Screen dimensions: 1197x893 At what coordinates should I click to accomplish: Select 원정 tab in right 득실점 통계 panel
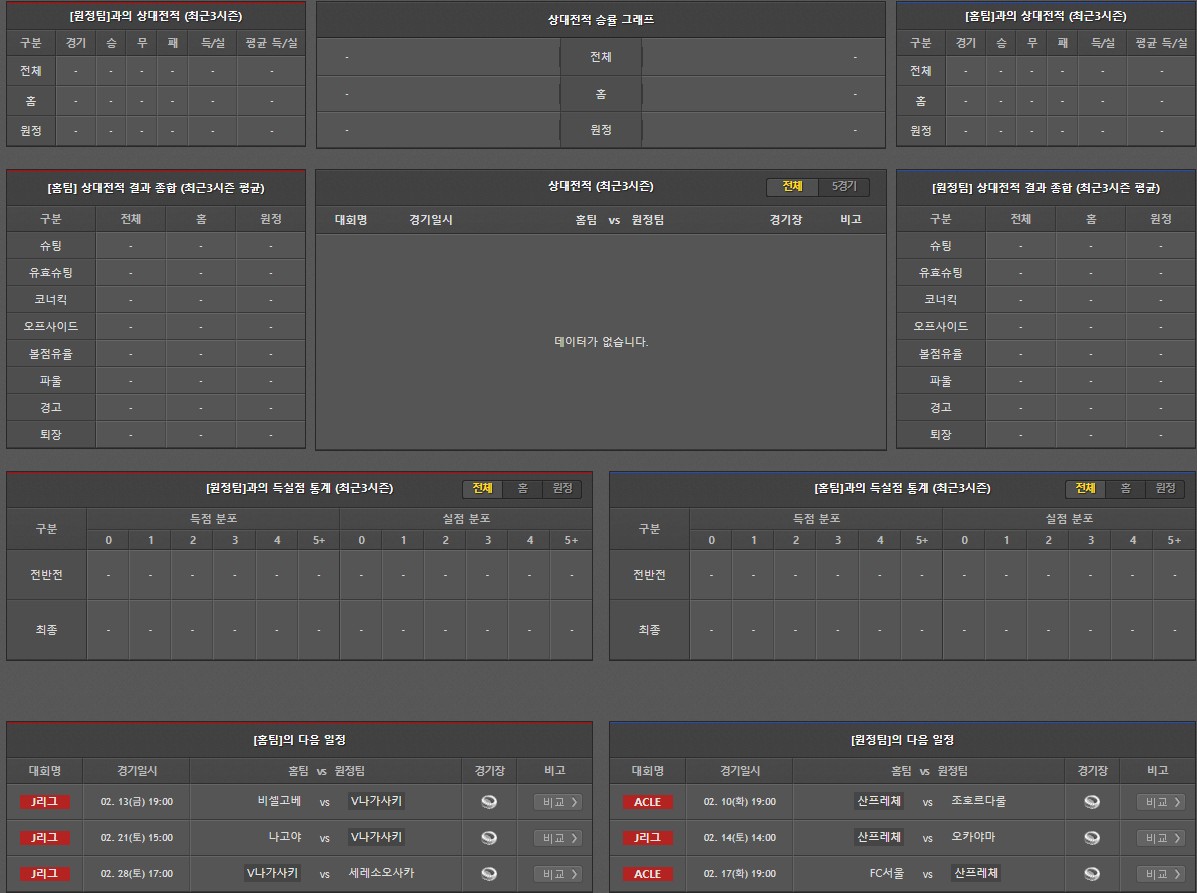click(1165, 488)
